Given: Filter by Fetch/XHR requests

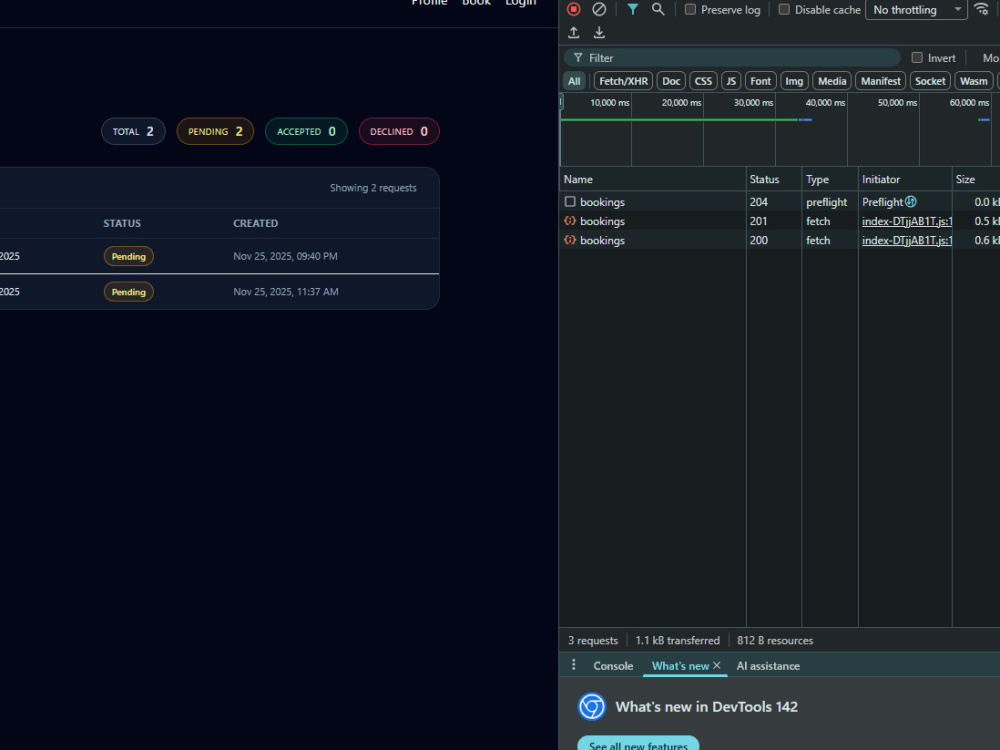Looking at the screenshot, I should [623, 81].
